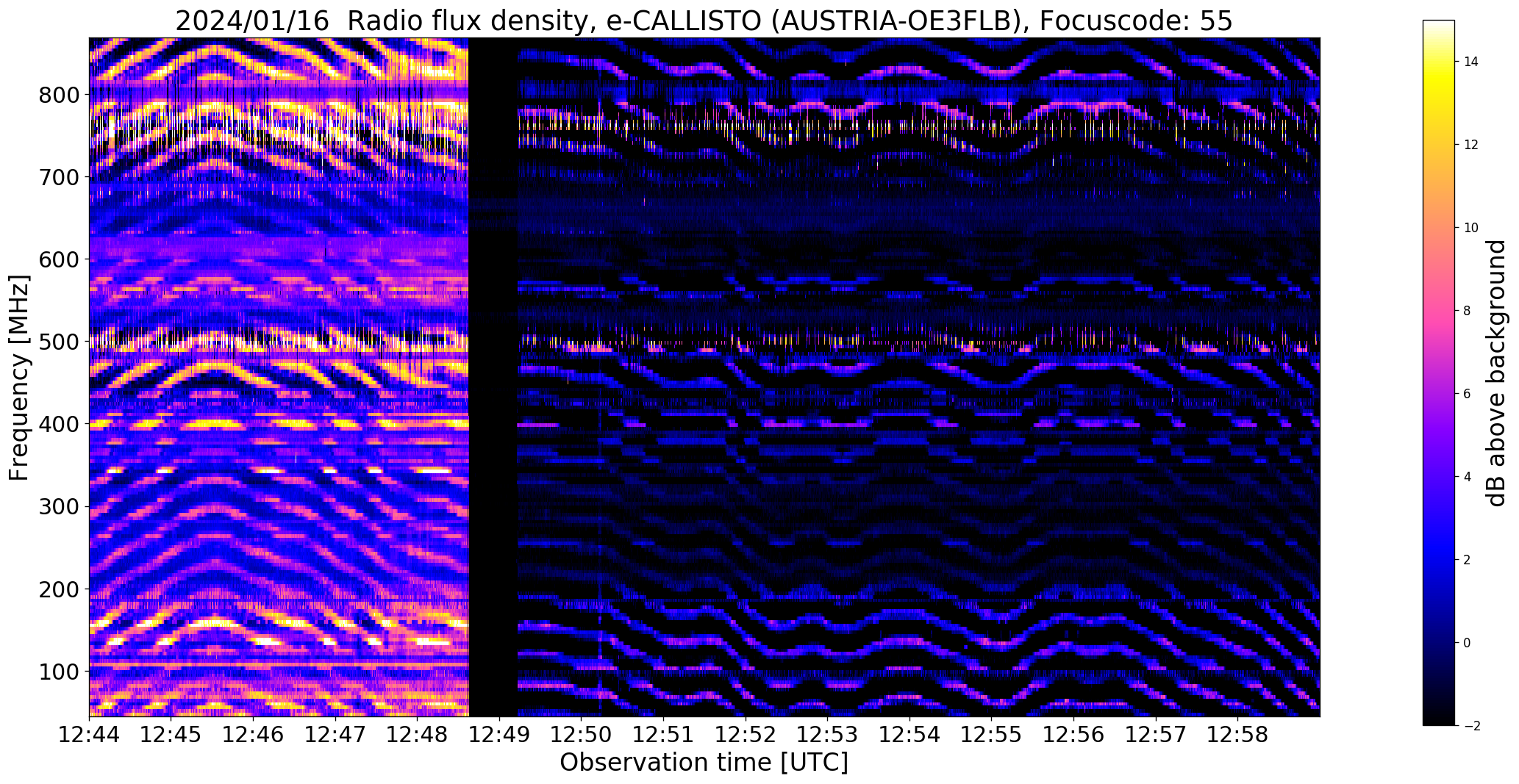Screen dimensions: 1519x784
Task: Click the 12:57 time tick label
Action: click(x=1156, y=734)
